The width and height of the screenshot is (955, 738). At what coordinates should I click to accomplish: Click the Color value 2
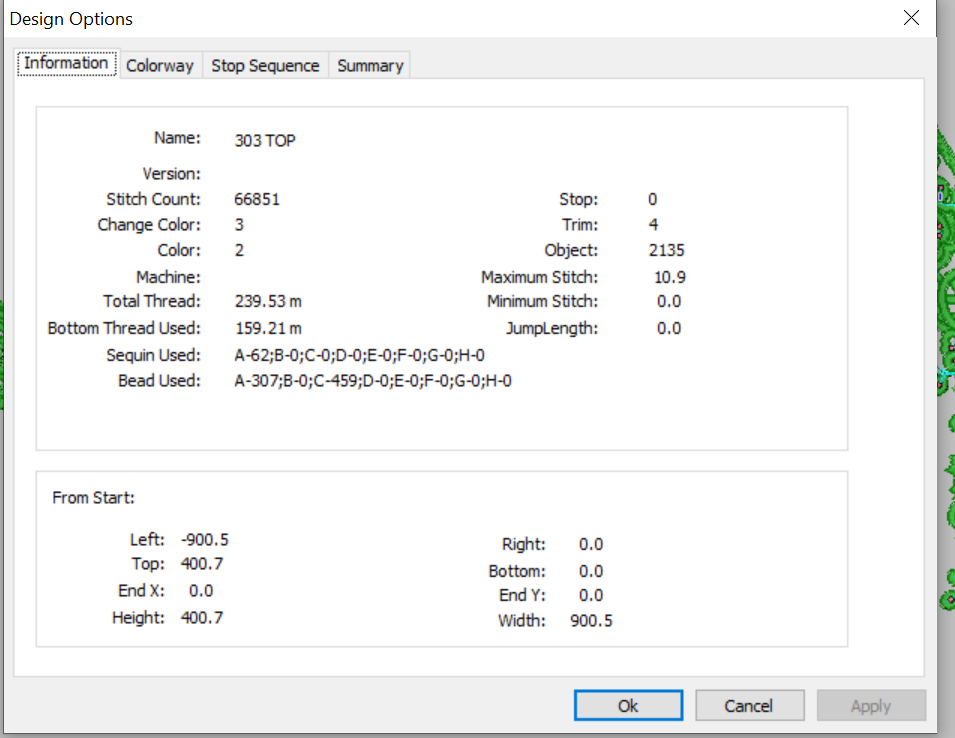[x=239, y=250]
